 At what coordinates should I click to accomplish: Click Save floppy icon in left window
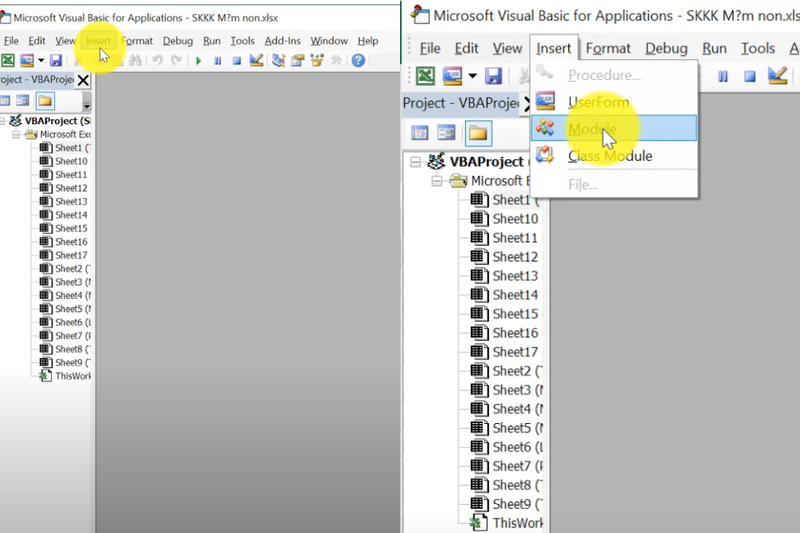click(x=56, y=61)
